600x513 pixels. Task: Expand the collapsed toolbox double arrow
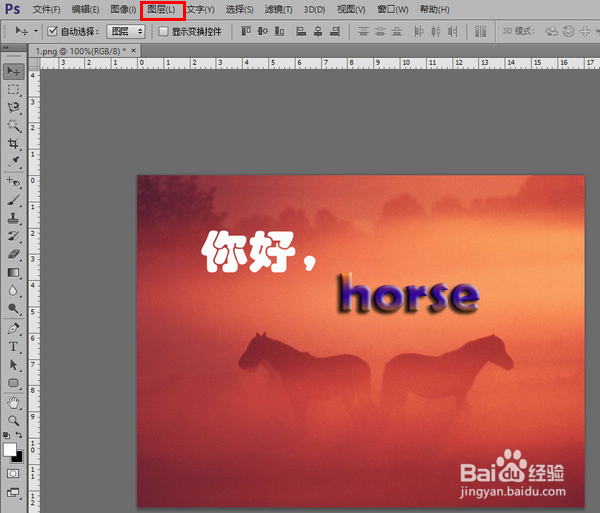[x=5, y=48]
